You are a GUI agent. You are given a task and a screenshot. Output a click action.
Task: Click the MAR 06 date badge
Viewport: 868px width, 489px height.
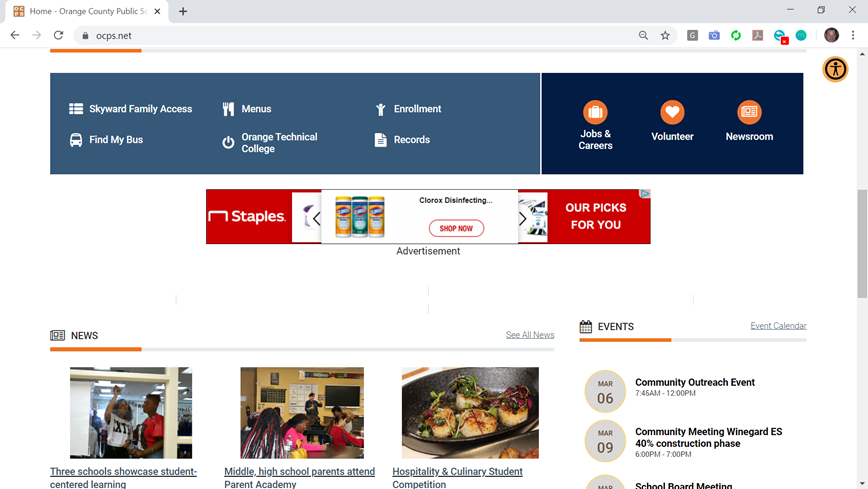(605, 392)
